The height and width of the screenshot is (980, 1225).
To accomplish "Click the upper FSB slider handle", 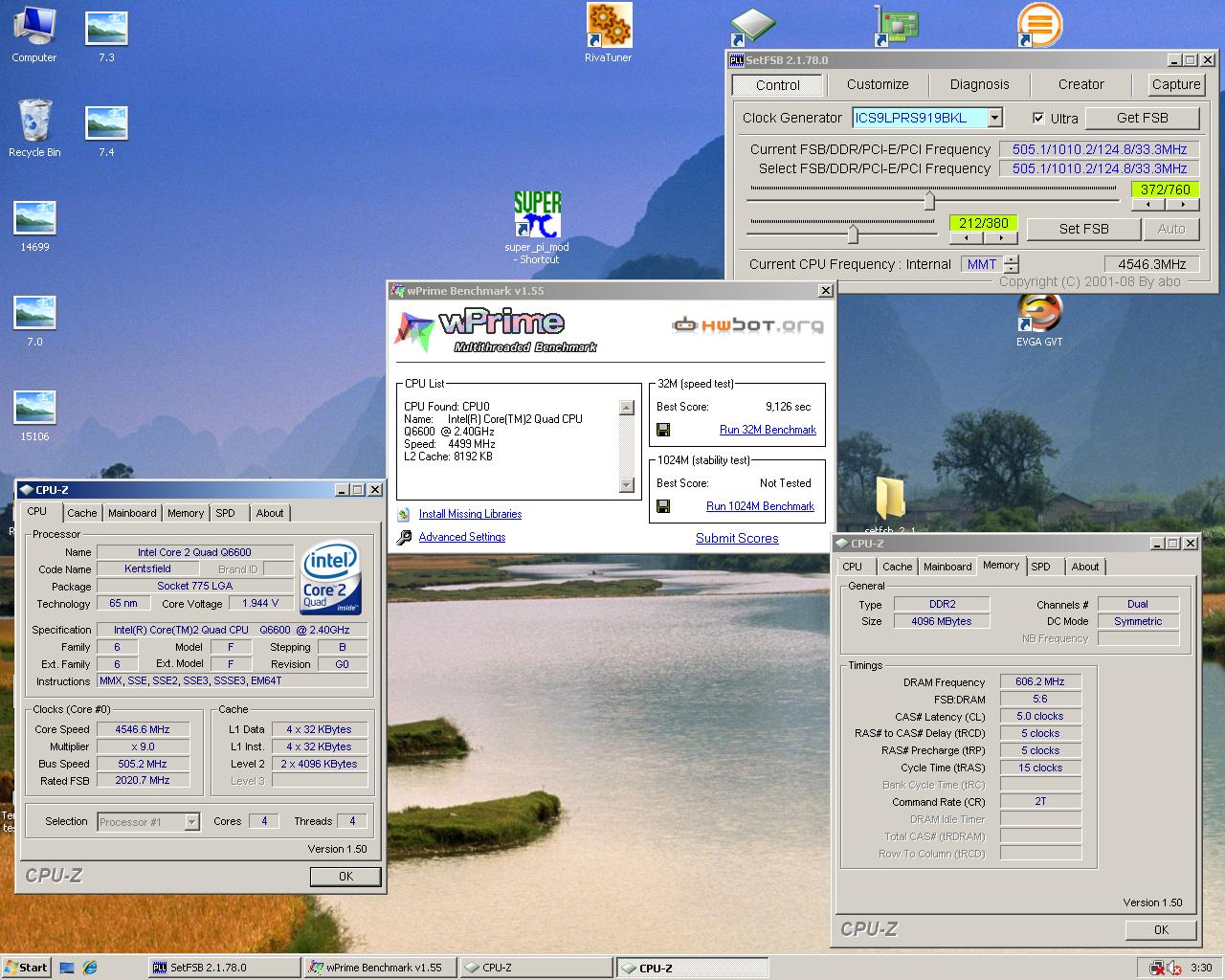I will 929,199.
